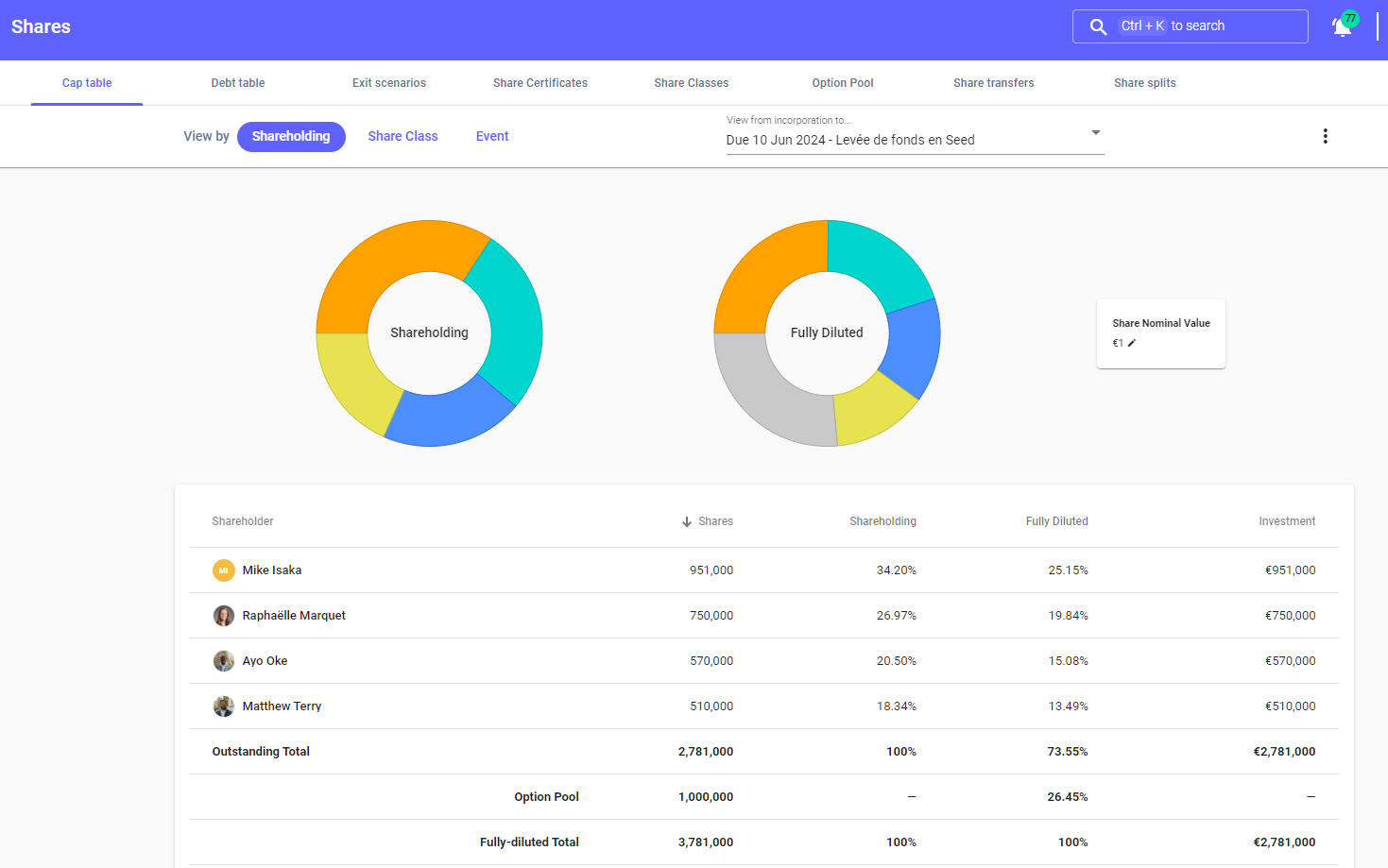Open the Debt table tab
This screenshot has width=1388, height=868.
(x=238, y=83)
